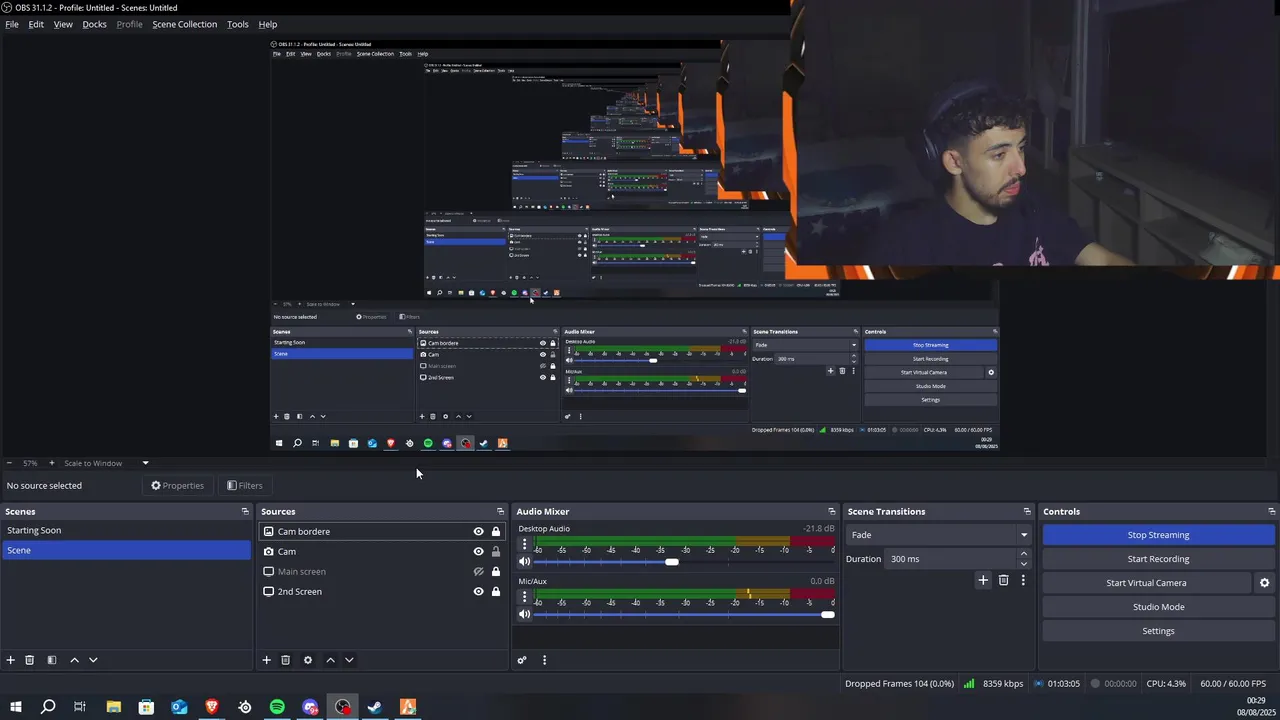Pop out the Controls dock icon
The image size is (1280, 720).
click(x=1272, y=511)
